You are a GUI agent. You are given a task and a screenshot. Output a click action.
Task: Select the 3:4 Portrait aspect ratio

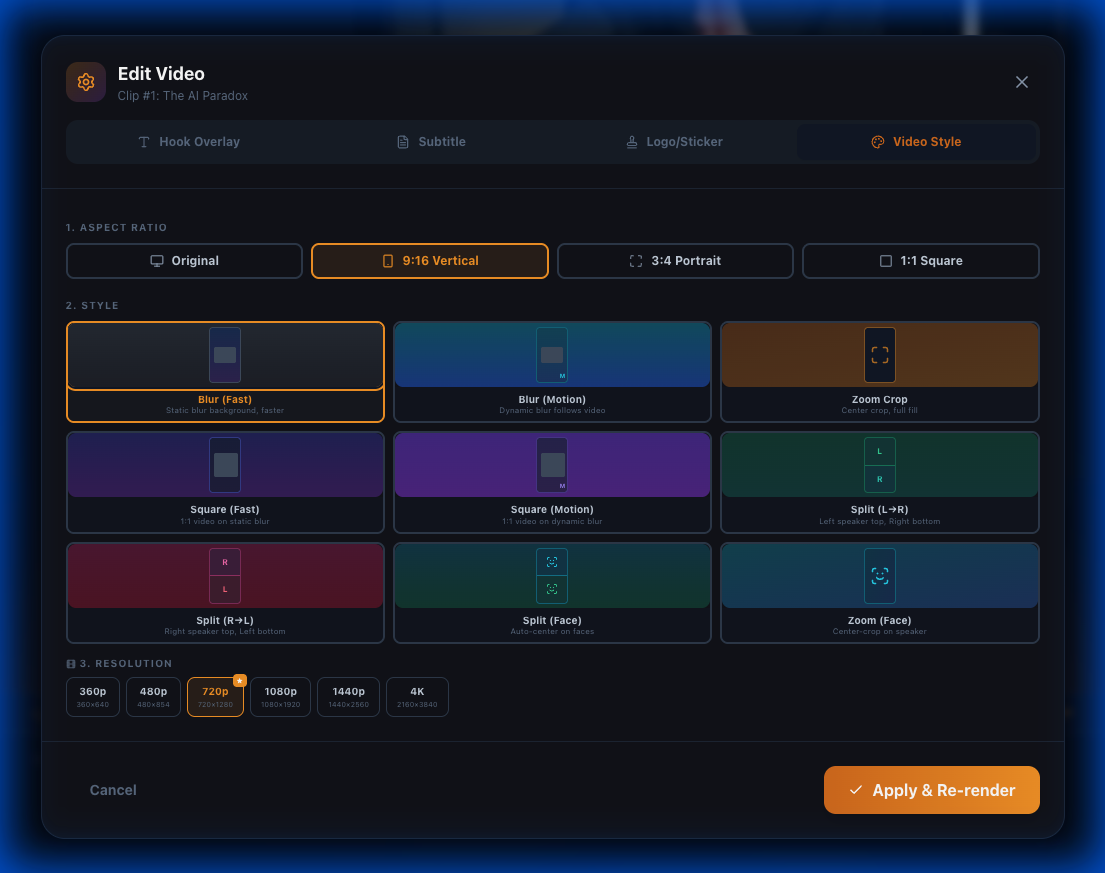click(675, 260)
